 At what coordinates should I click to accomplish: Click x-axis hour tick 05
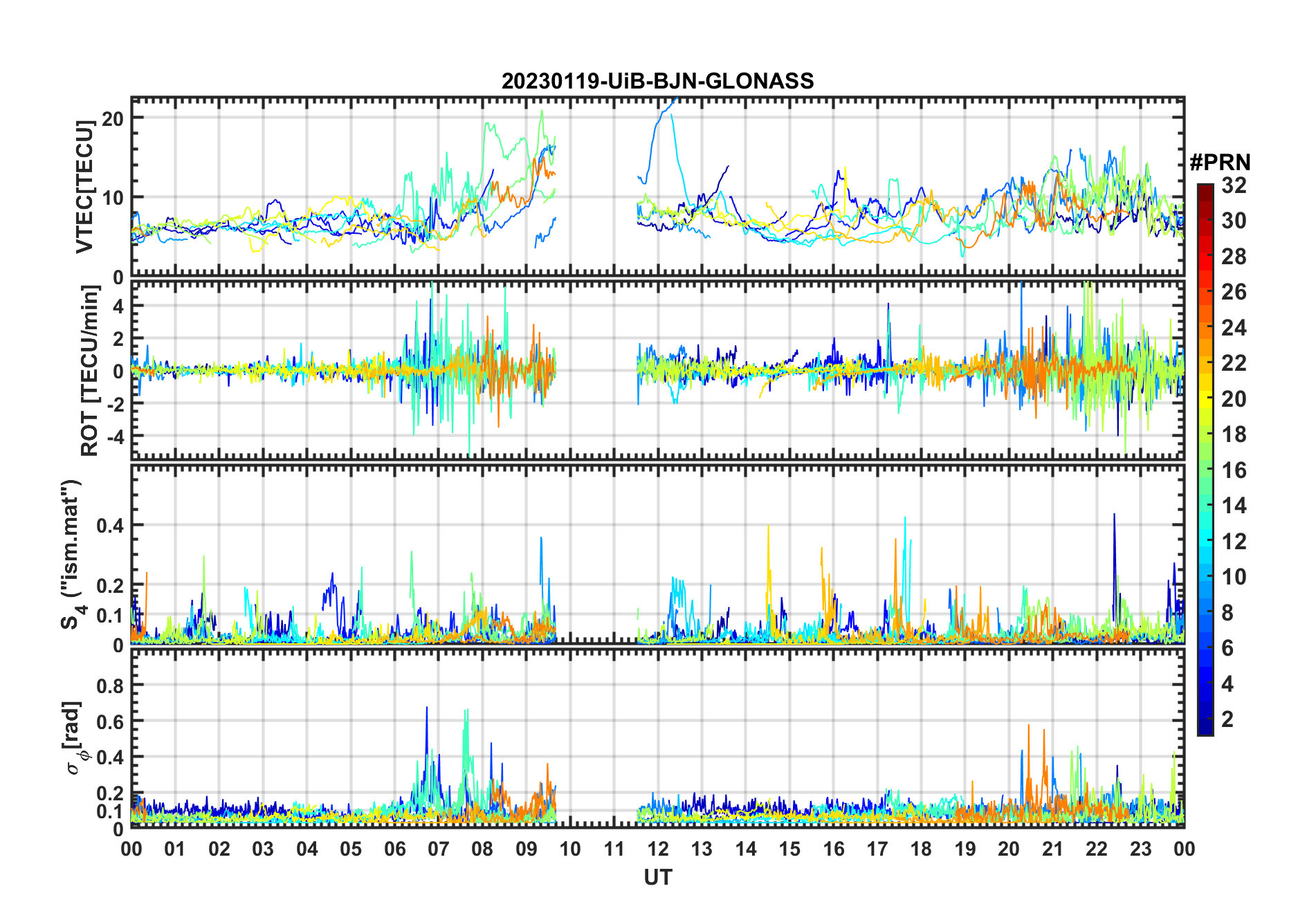tap(351, 849)
